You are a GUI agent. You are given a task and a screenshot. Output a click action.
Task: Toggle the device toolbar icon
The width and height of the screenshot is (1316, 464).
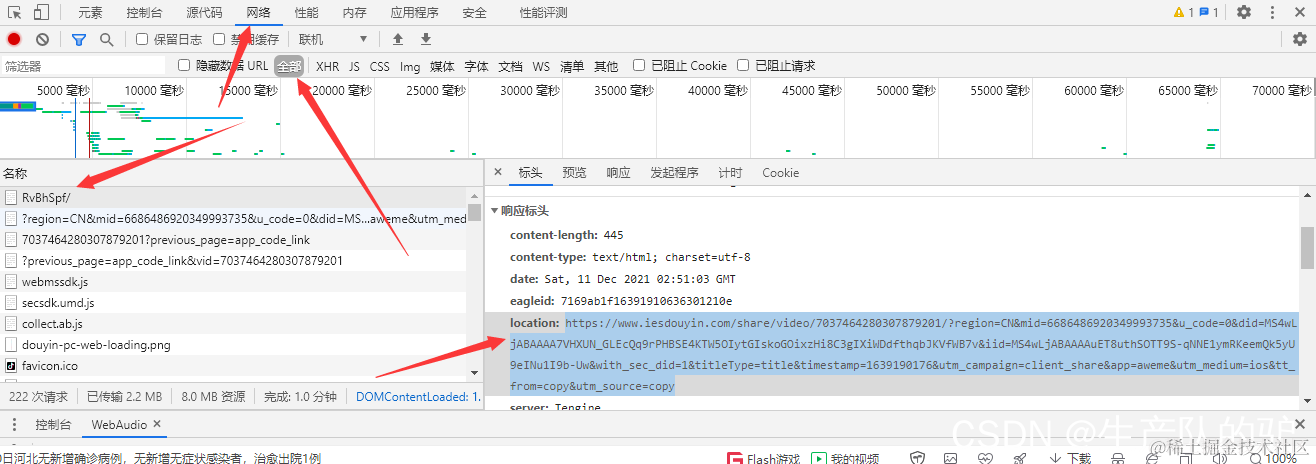click(x=42, y=13)
